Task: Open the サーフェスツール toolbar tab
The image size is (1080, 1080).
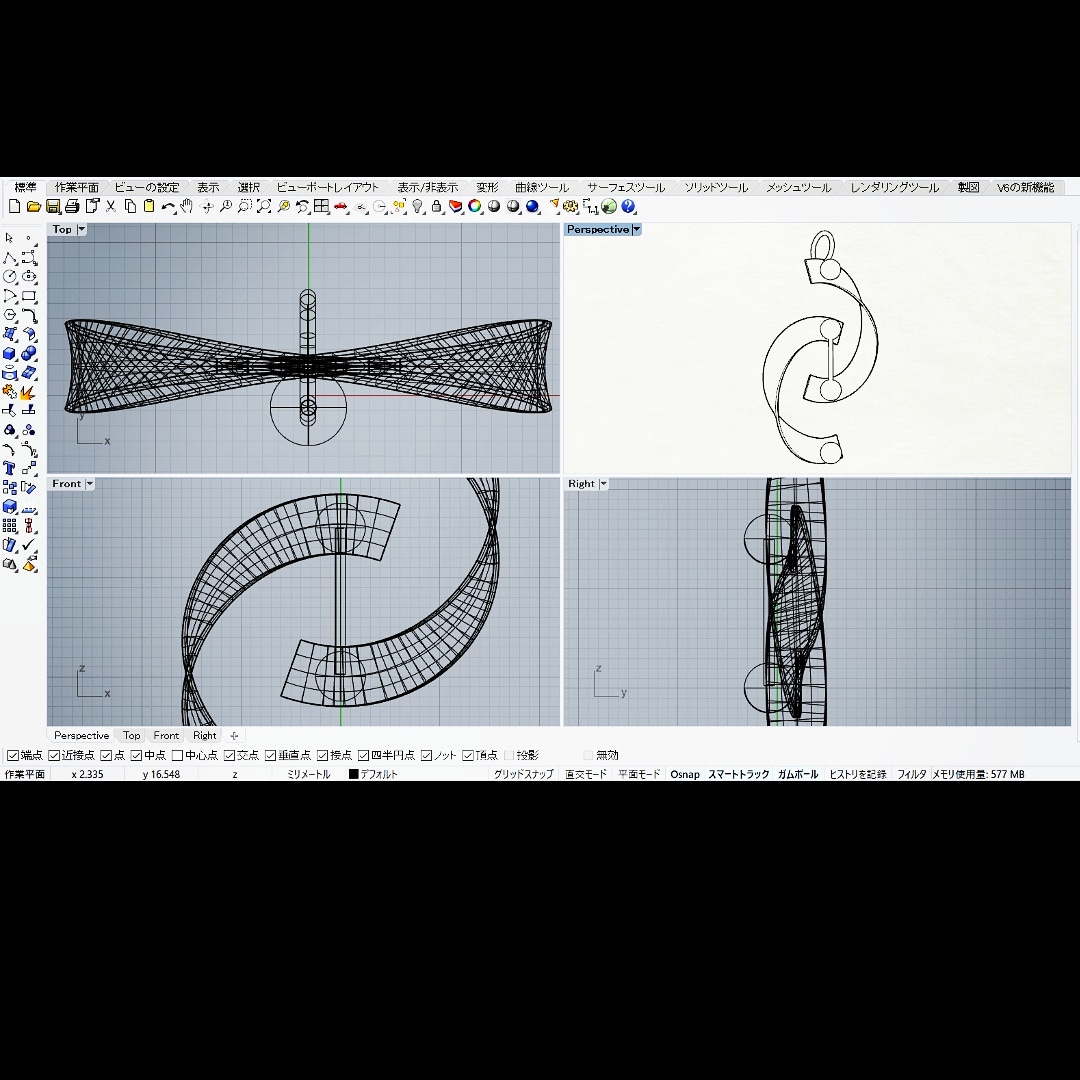Action: tap(626, 187)
